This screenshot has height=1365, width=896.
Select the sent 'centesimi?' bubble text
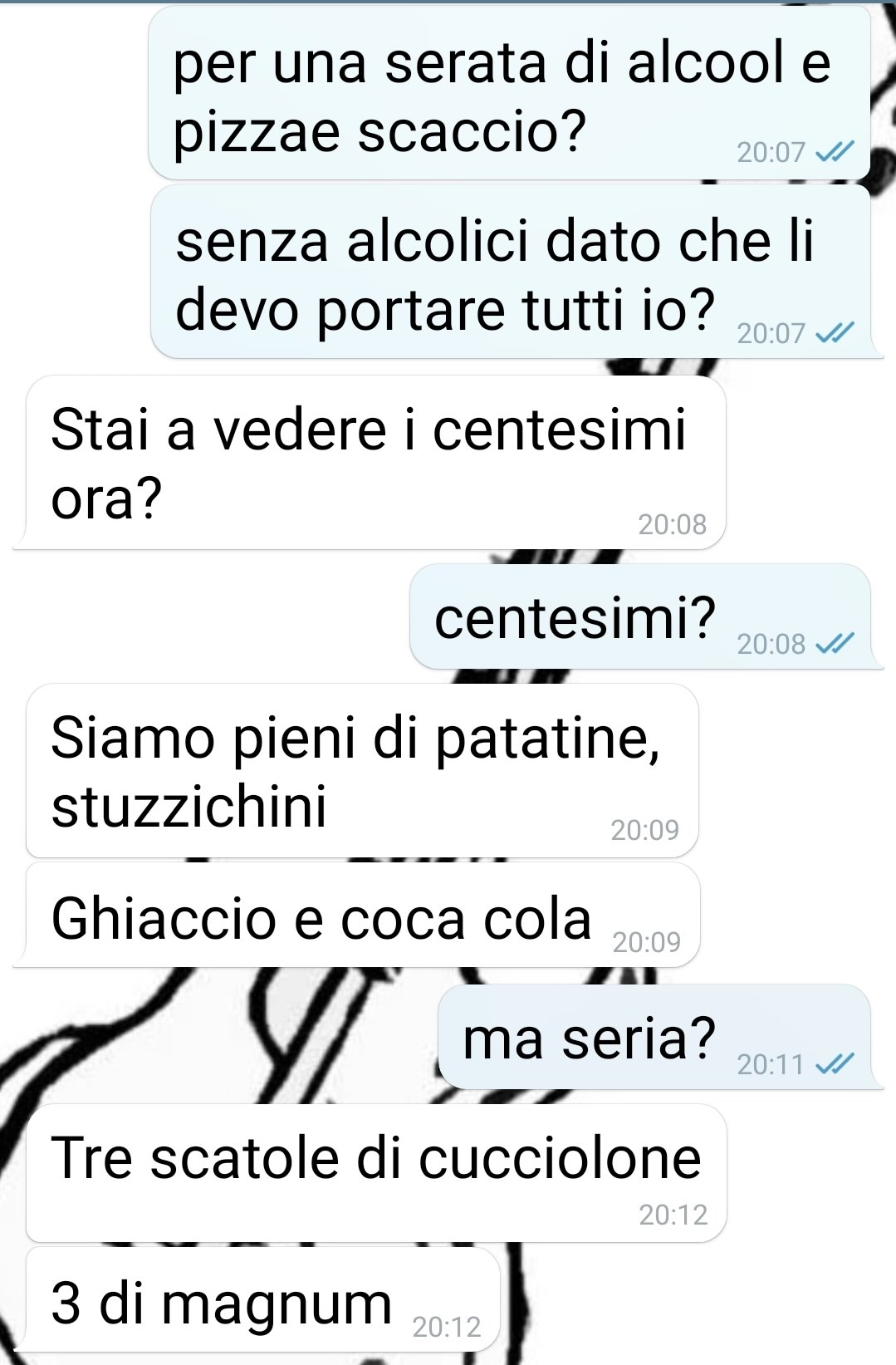(575, 619)
